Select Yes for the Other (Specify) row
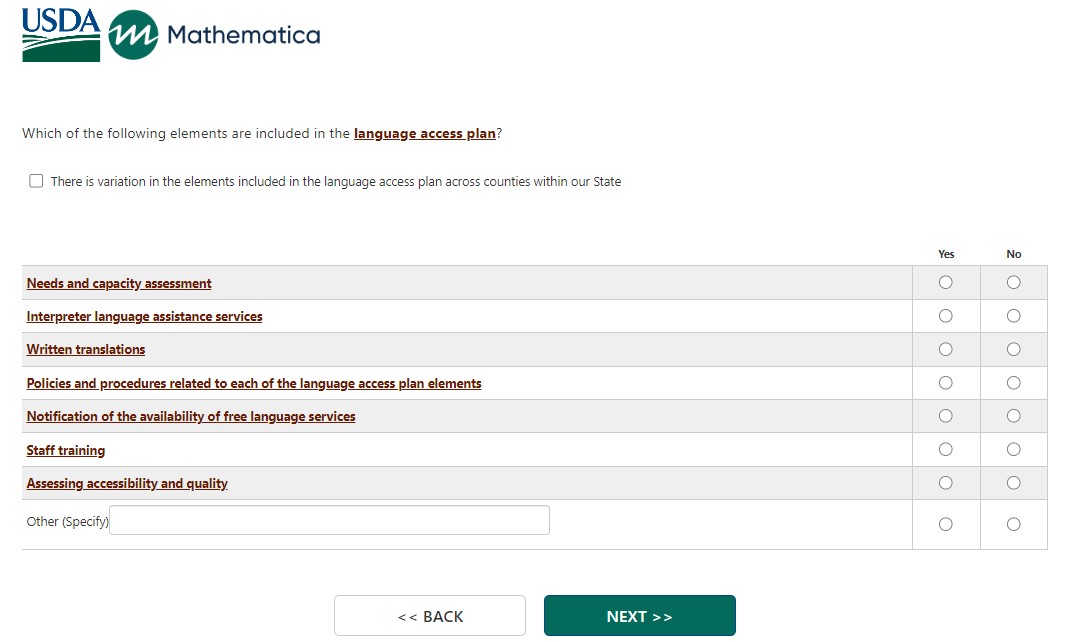Image resolution: width=1070 pixels, height=642 pixels. (946, 524)
